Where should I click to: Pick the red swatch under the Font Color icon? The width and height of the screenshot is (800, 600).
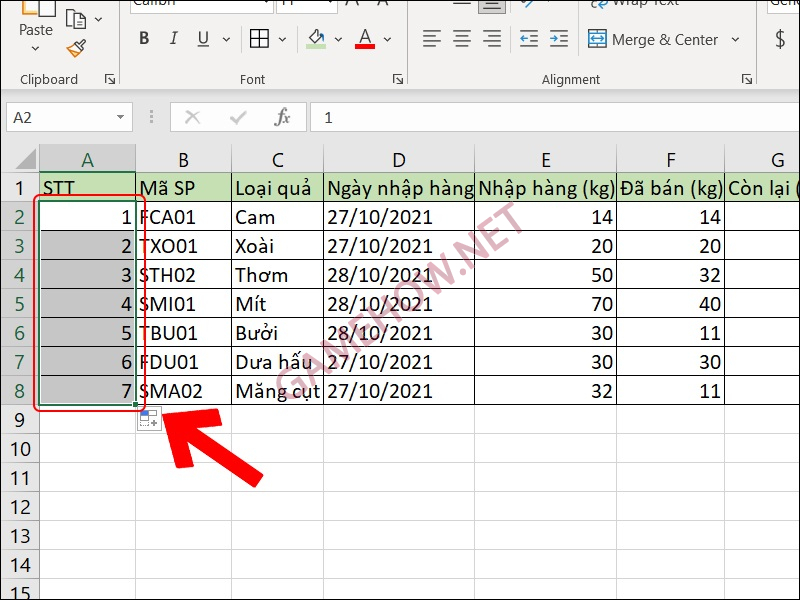[x=365, y=46]
